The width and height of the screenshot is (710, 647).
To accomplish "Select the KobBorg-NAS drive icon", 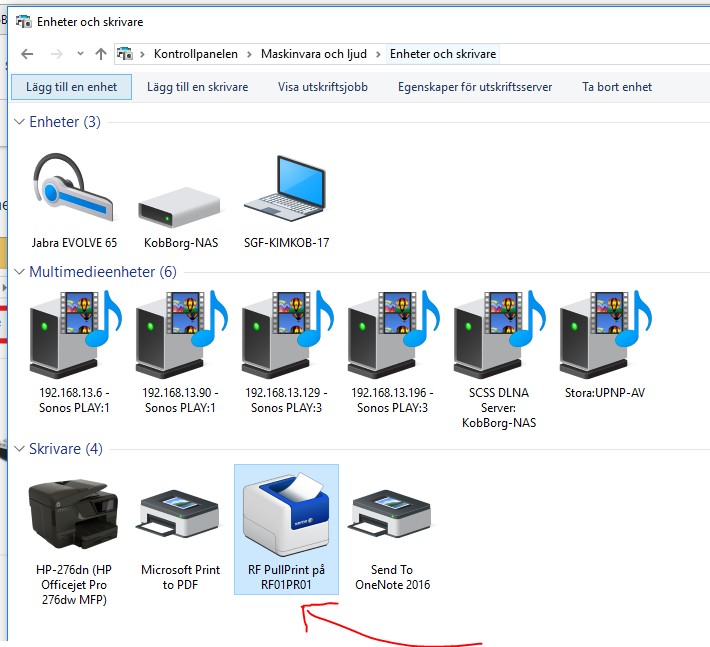I will (x=180, y=207).
